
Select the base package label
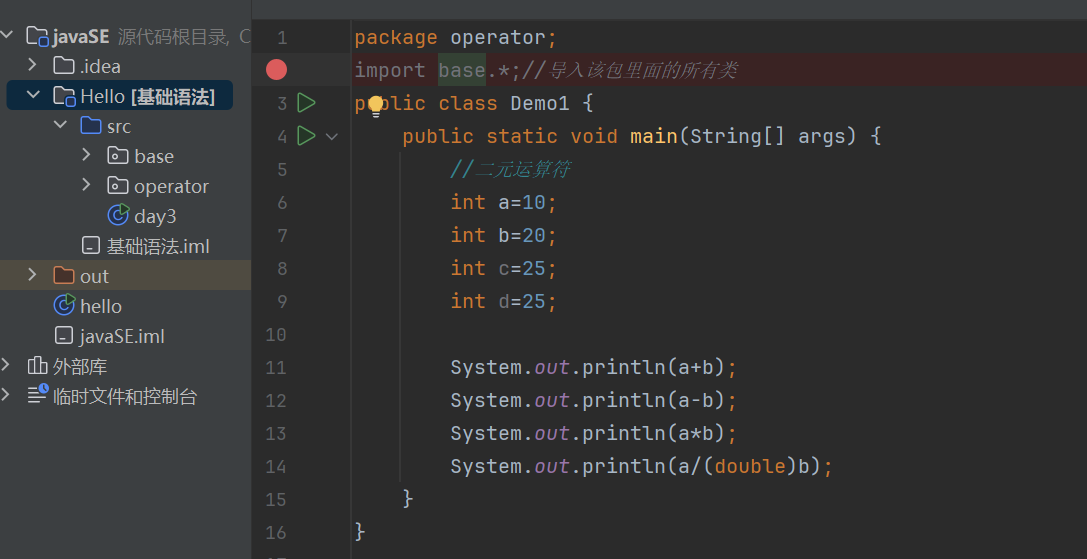(154, 156)
